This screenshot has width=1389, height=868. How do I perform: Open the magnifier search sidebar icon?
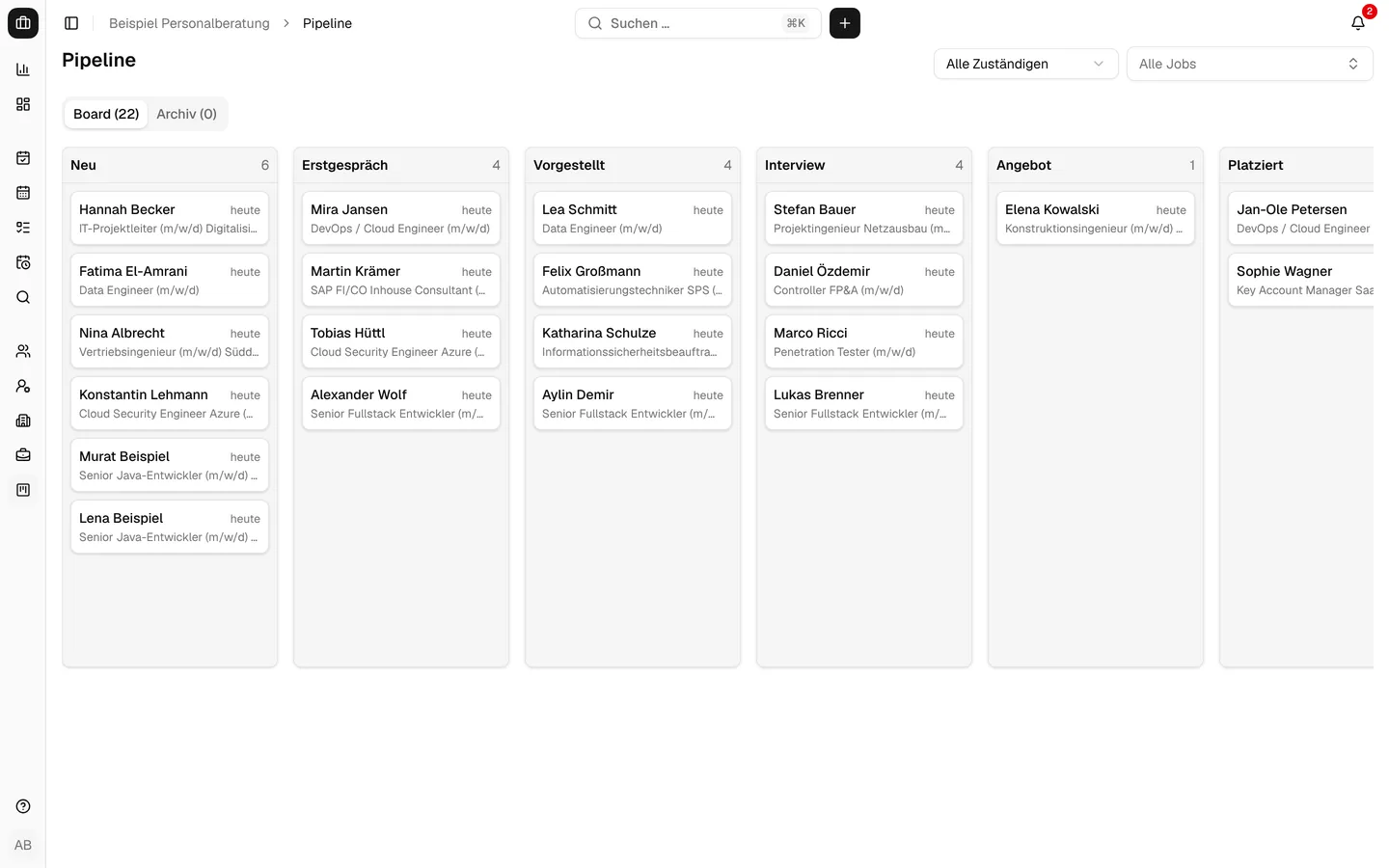[x=23, y=297]
